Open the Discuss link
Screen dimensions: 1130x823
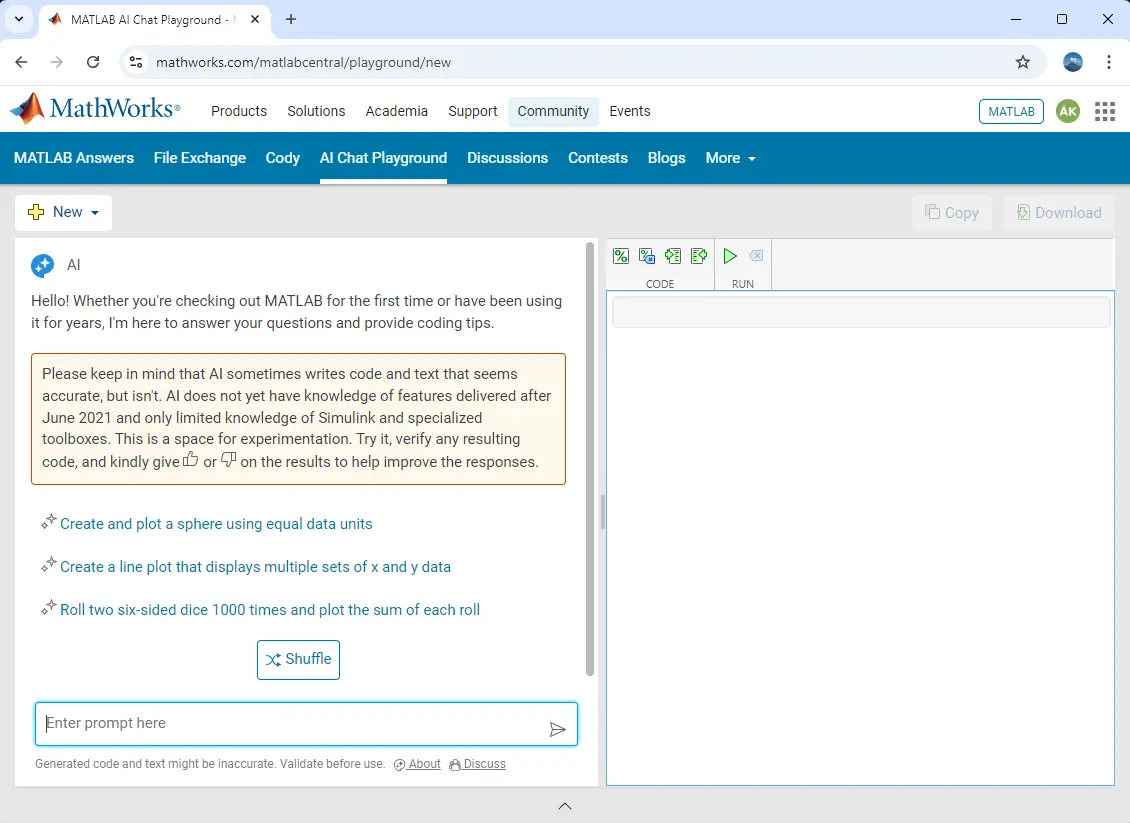pos(478,764)
